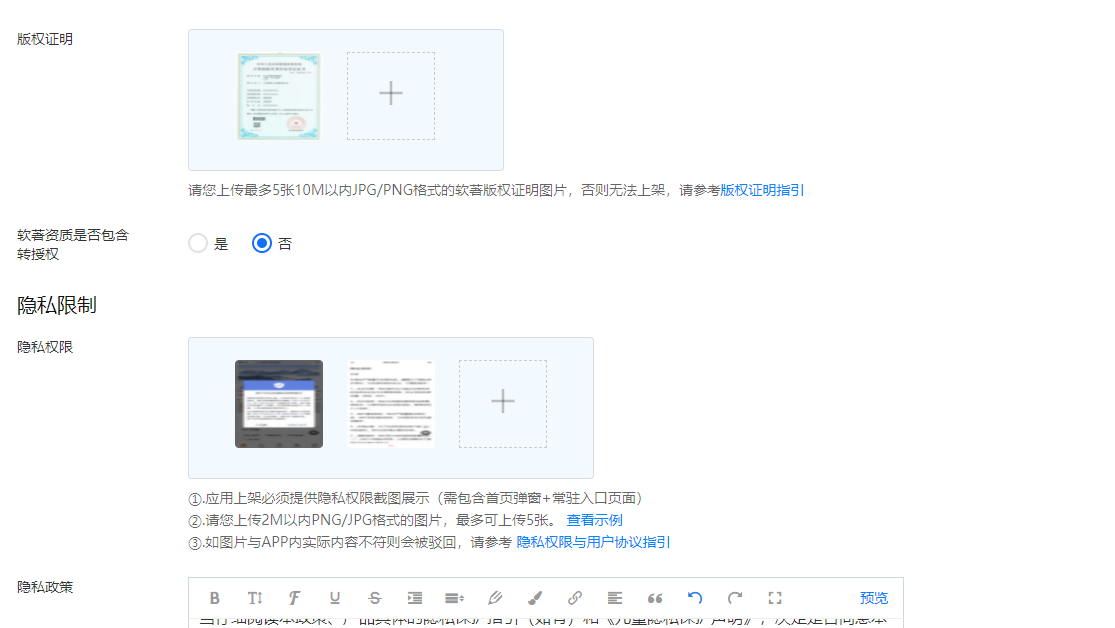Apply underline formatting in the editor toolbar

(334, 598)
